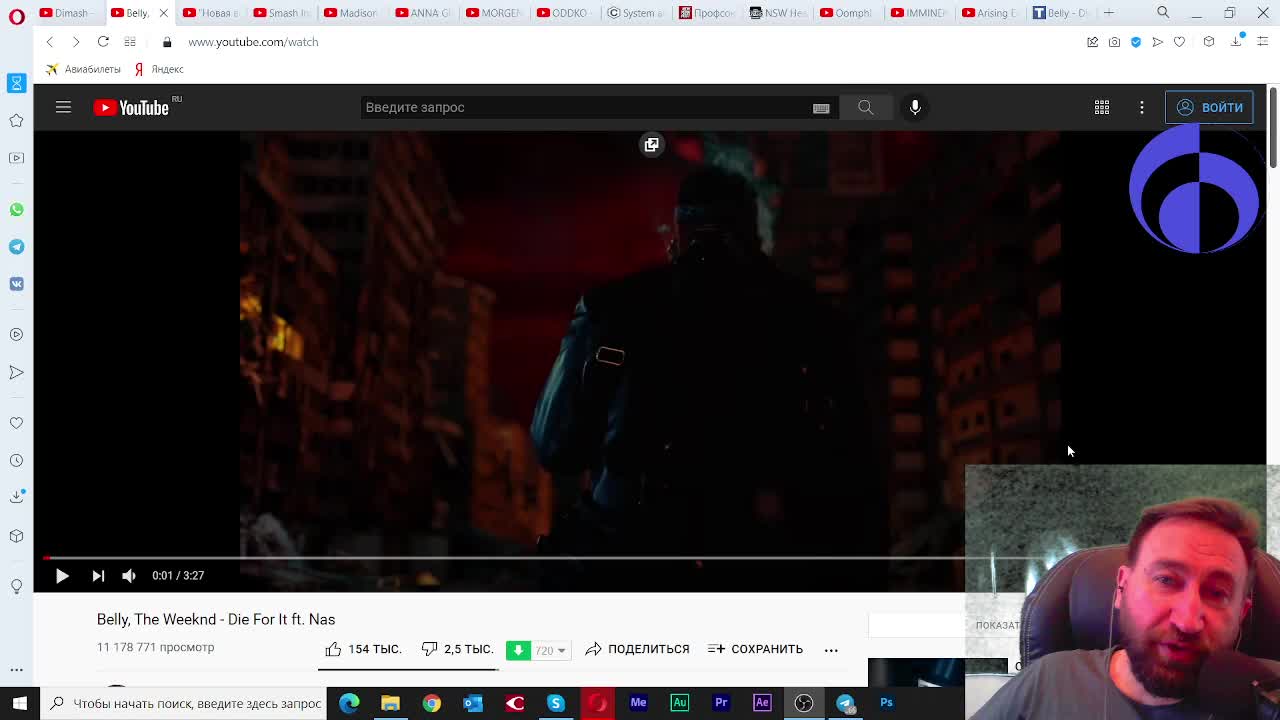Open Авиабилеты bookmark

pyautogui.click(x=83, y=69)
